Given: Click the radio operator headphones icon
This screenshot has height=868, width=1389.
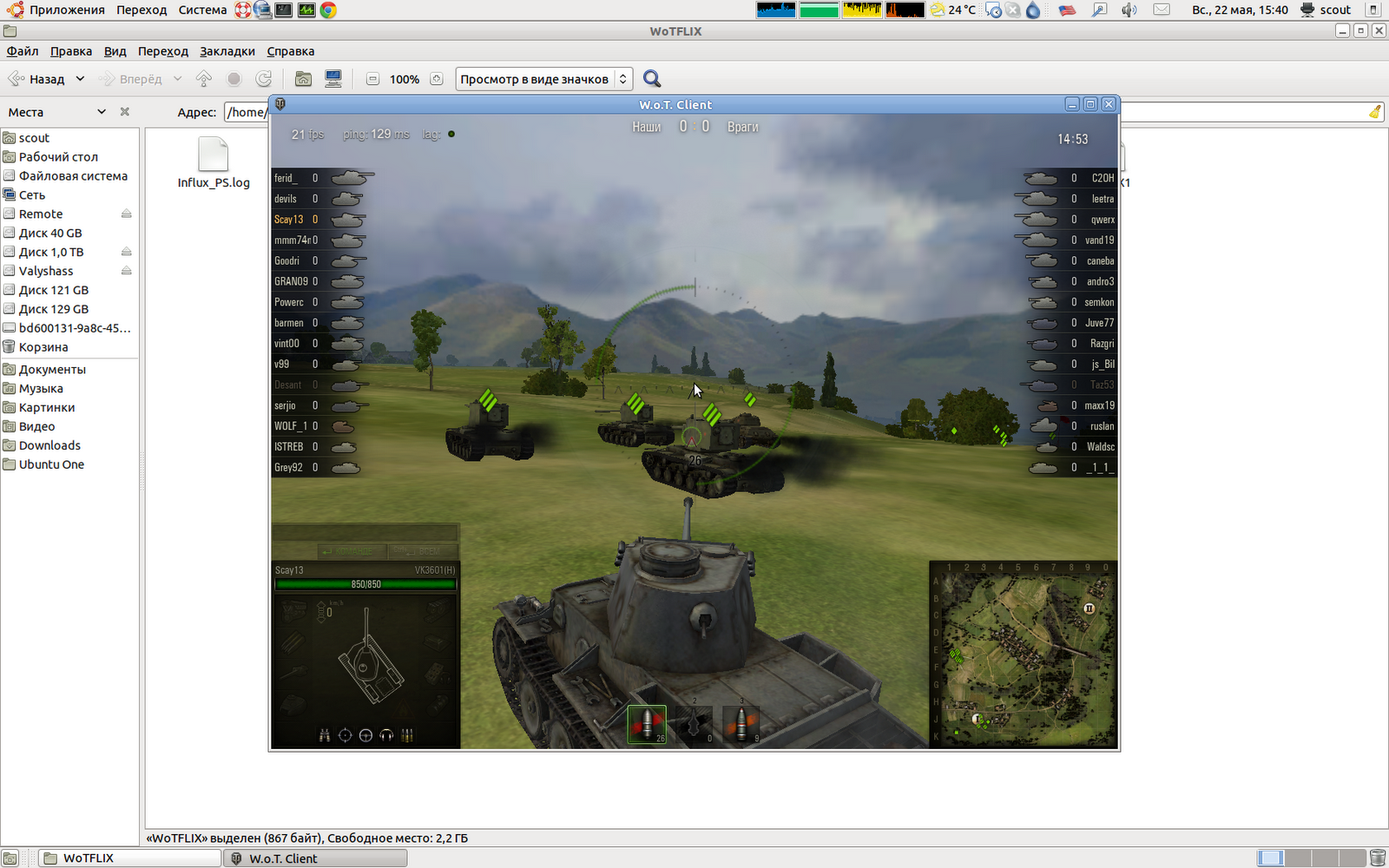Looking at the screenshot, I should click(x=386, y=735).
